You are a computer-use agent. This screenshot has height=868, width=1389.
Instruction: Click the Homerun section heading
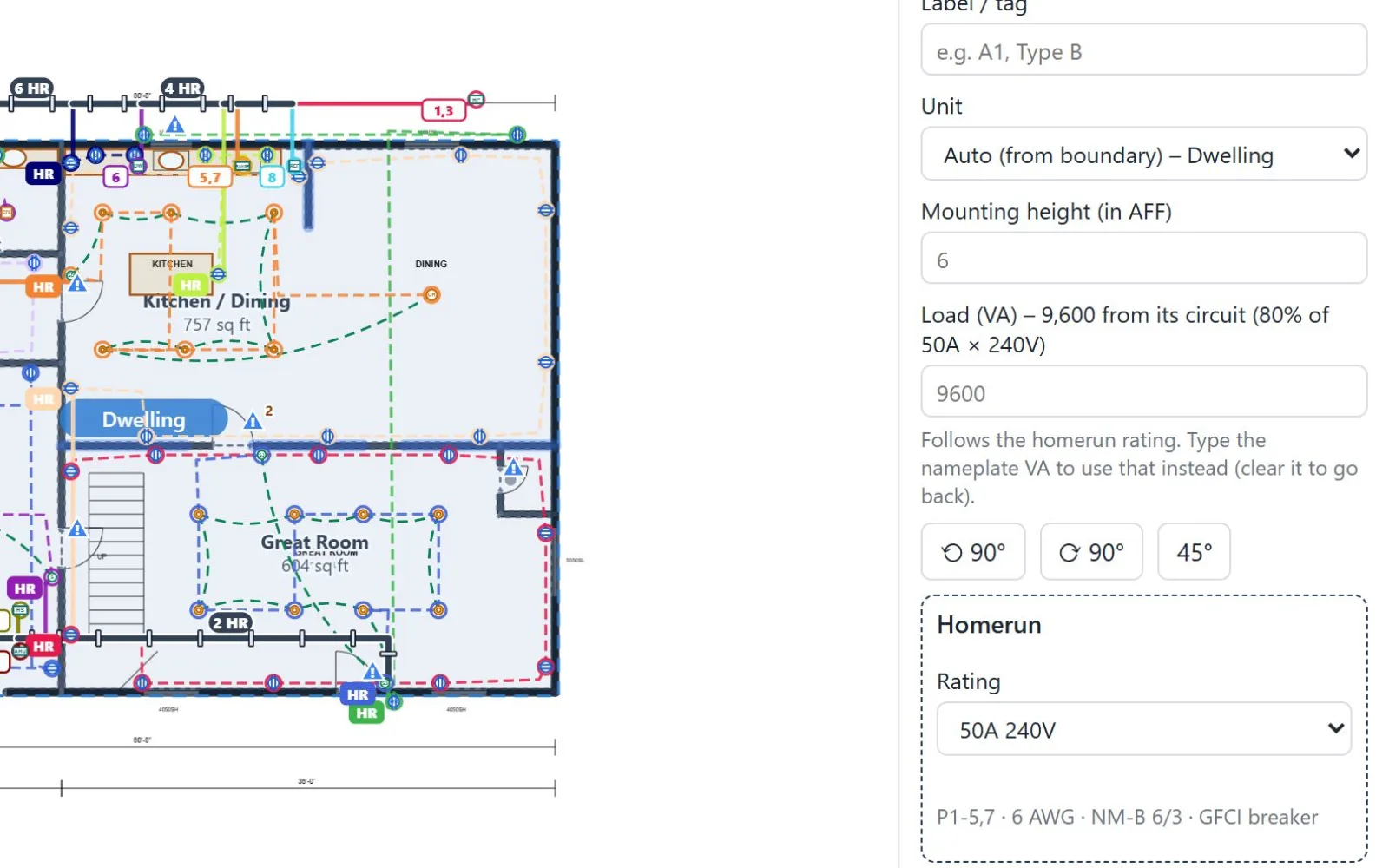[x=989, y=625]
